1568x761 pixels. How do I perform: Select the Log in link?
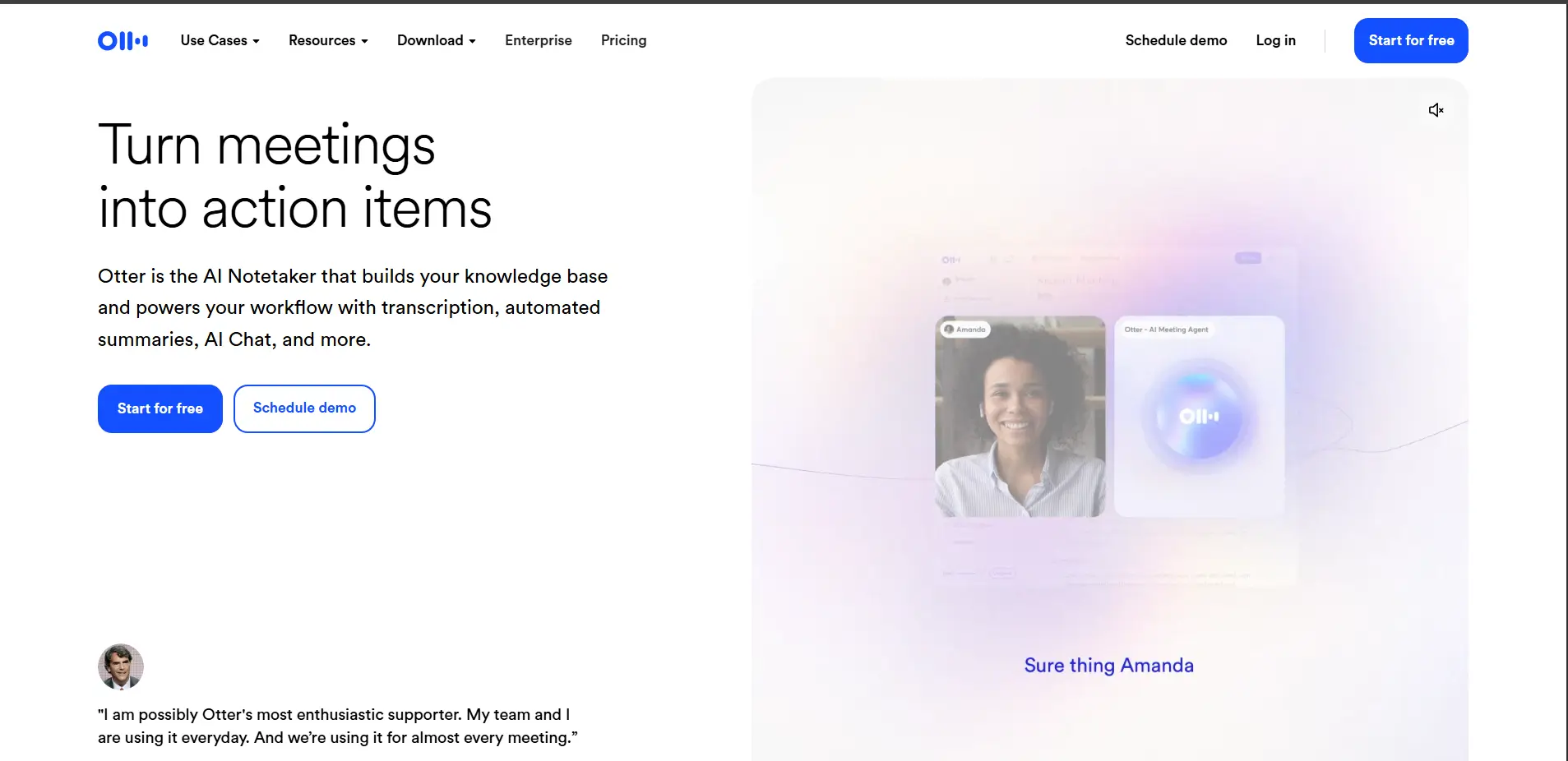tap(1275, 40)
